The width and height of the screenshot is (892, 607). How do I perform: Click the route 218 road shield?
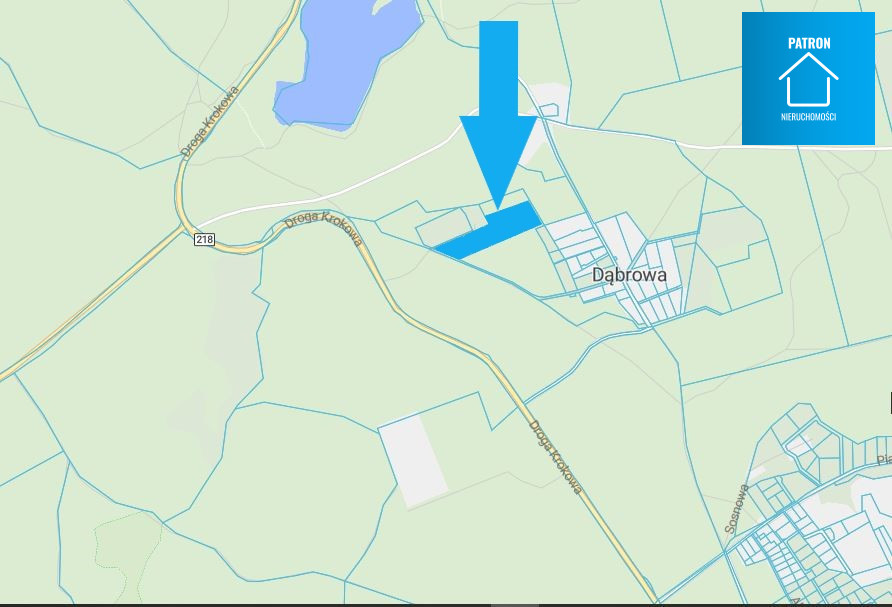coord(204,240)
